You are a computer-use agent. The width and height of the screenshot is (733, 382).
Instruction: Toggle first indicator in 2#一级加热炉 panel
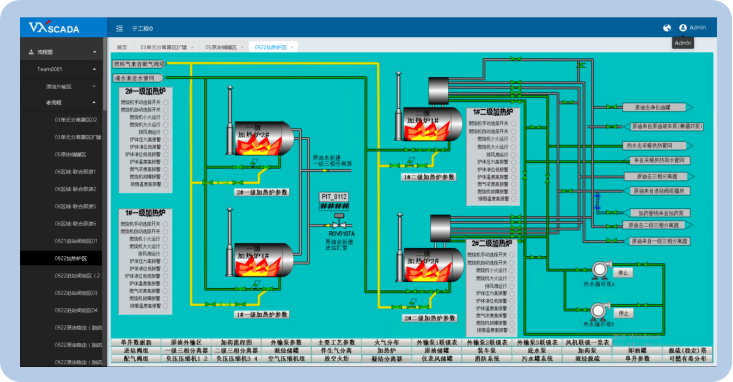(x=166, y=102)
